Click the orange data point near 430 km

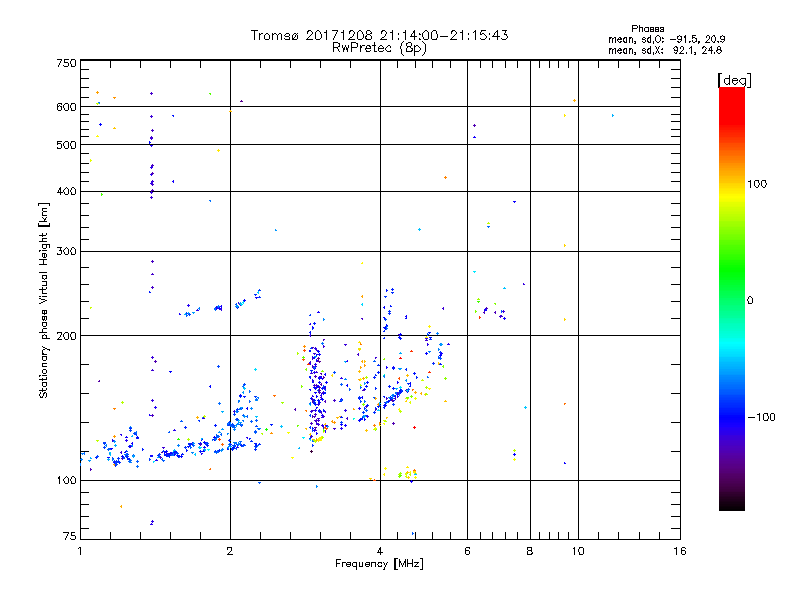click(x=445, y=178)
